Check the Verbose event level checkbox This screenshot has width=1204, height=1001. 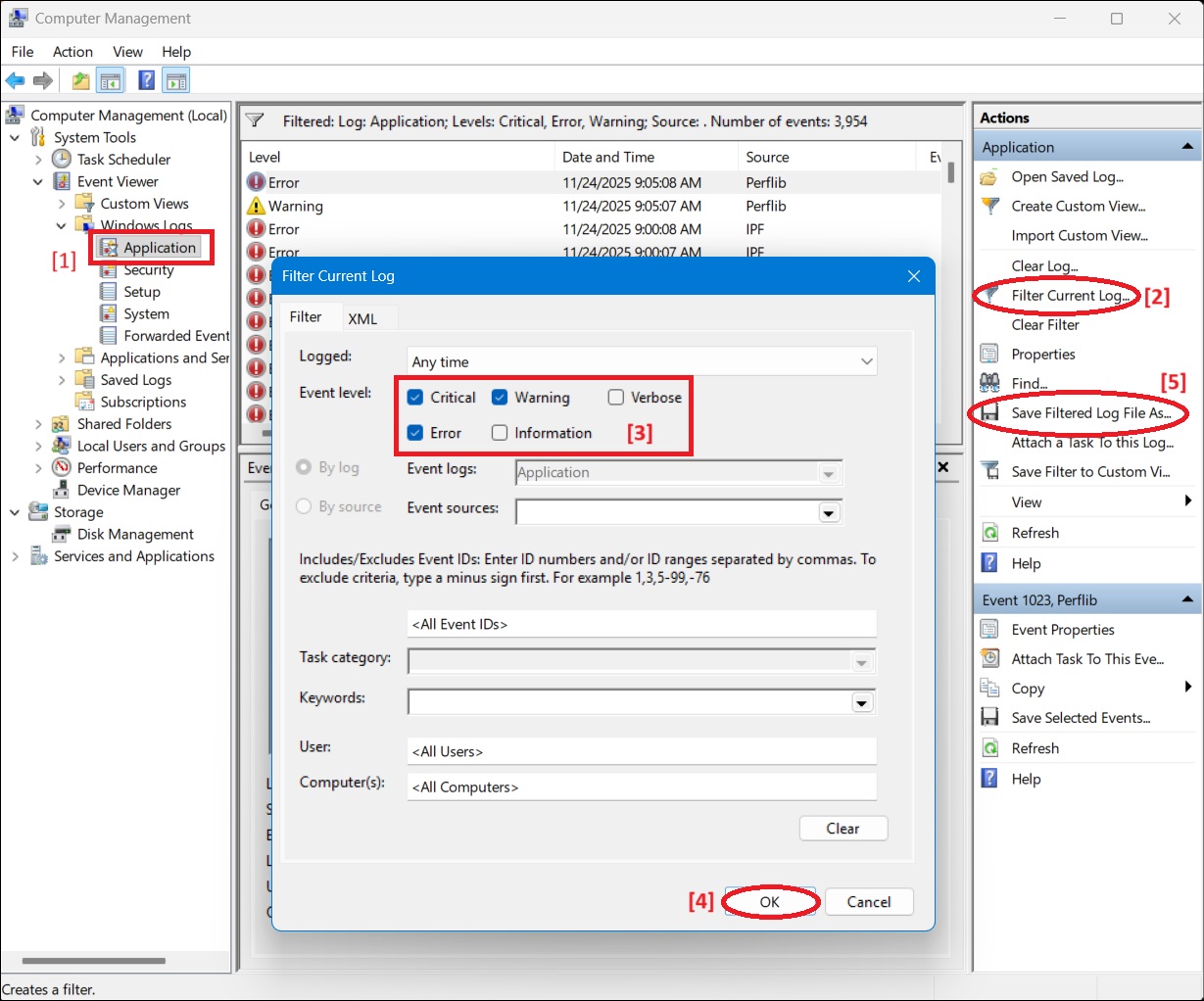(x=615, y=398)
